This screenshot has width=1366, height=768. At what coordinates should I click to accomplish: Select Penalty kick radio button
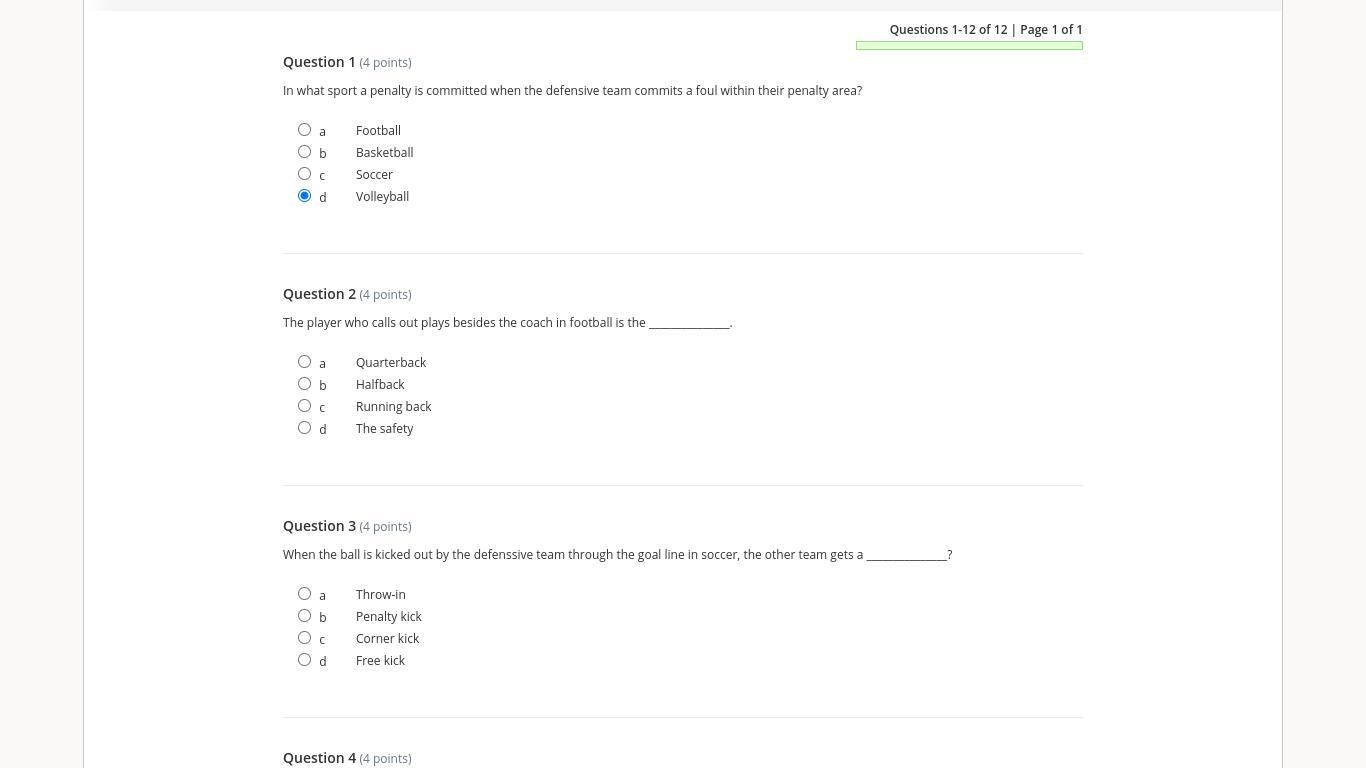click(x=304, y=616)
